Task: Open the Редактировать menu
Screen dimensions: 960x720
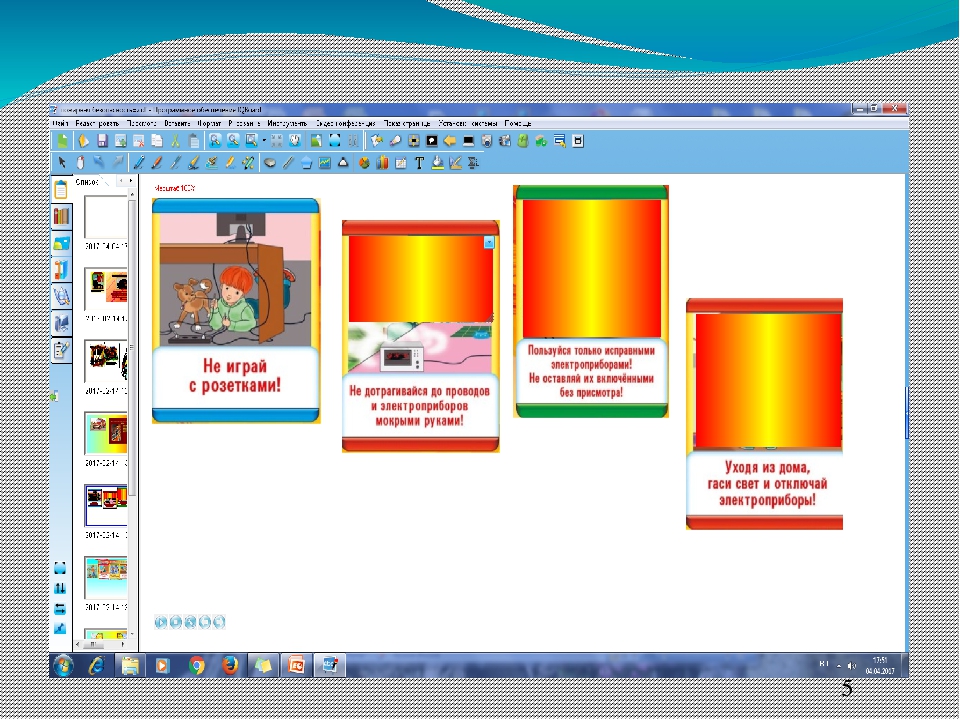Action: point(97,123)
